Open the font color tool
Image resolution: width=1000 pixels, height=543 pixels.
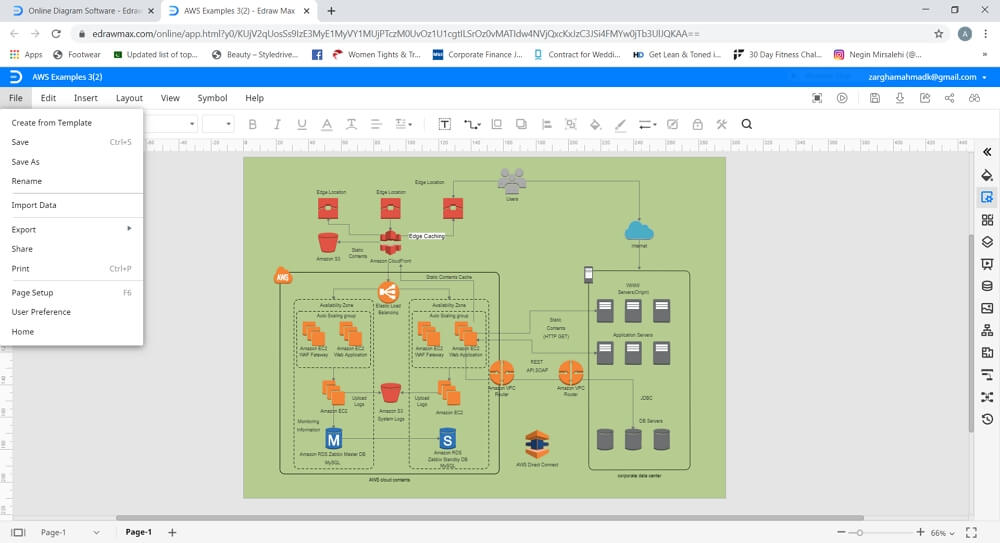pos(327,124)
